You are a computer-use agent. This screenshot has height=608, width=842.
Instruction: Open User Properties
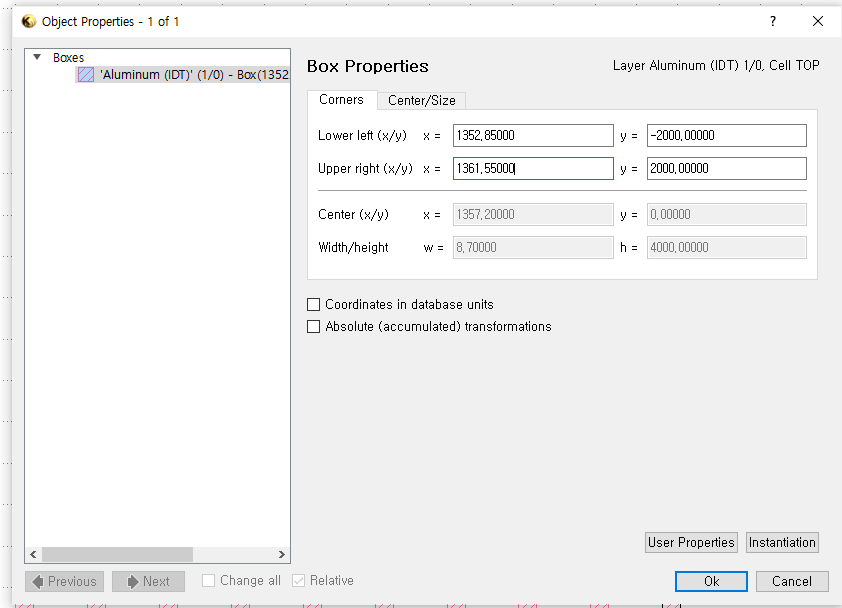(691, 542)
